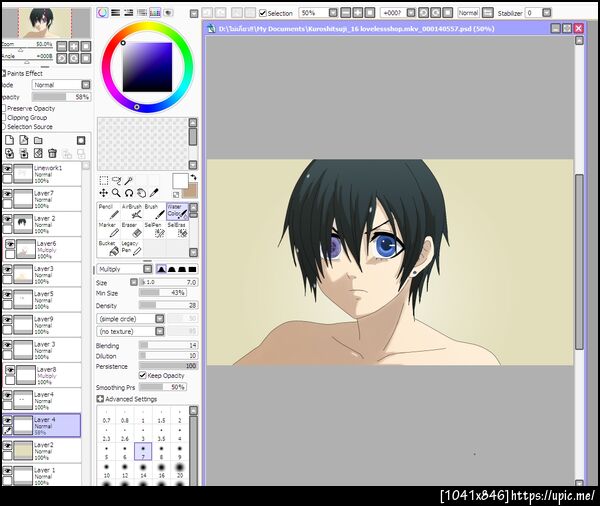Hide the Layer7 layer

7,194
